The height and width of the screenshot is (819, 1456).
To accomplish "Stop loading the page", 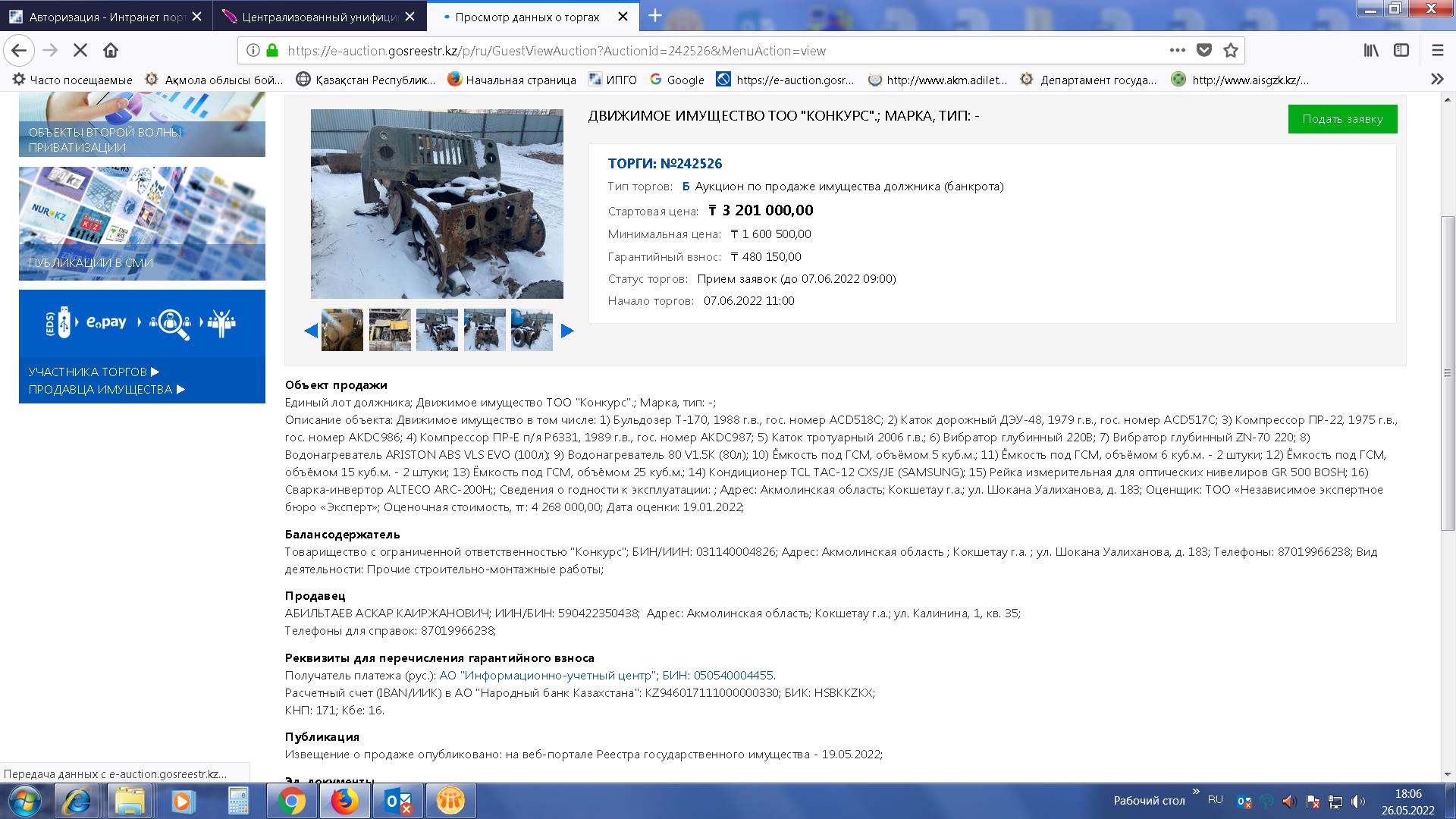I will click(80, 51).
